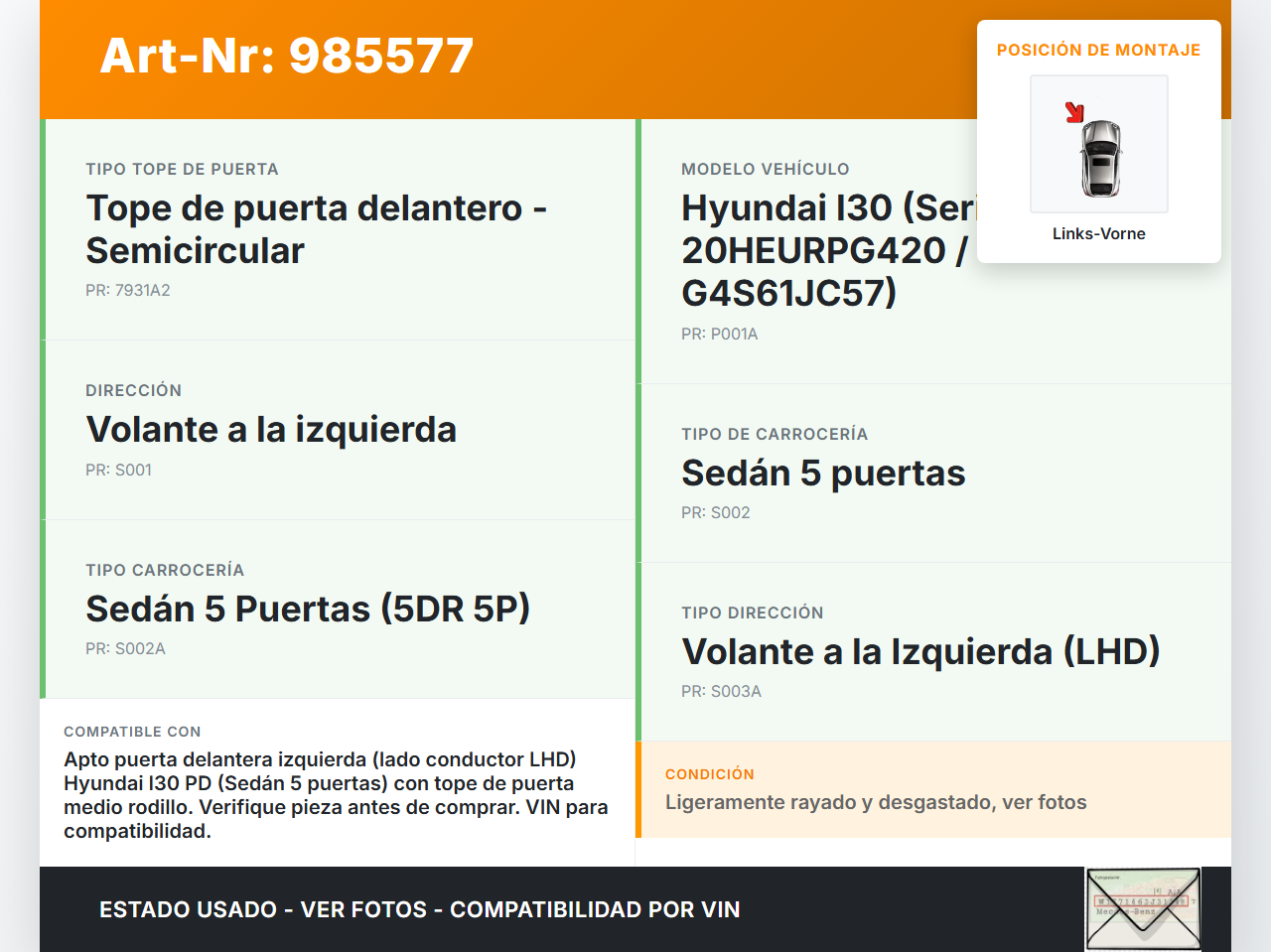The image size is (1271, 952).
Task: Click the PR: S002A code
Action: pyautogui.click(x=125, y=648)
